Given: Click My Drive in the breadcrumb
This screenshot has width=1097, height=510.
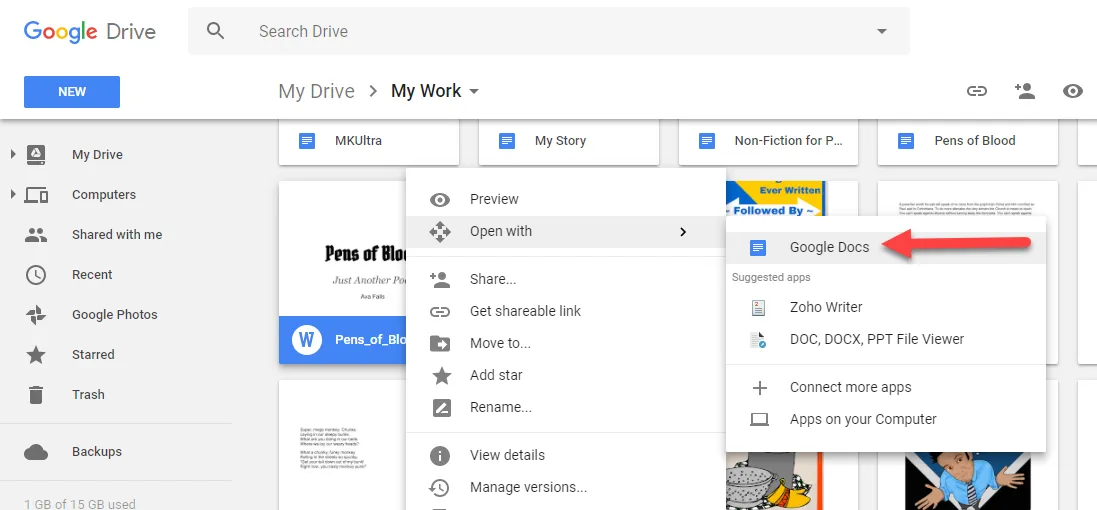Looking at the screenshot, I should [x=316, y=92].
